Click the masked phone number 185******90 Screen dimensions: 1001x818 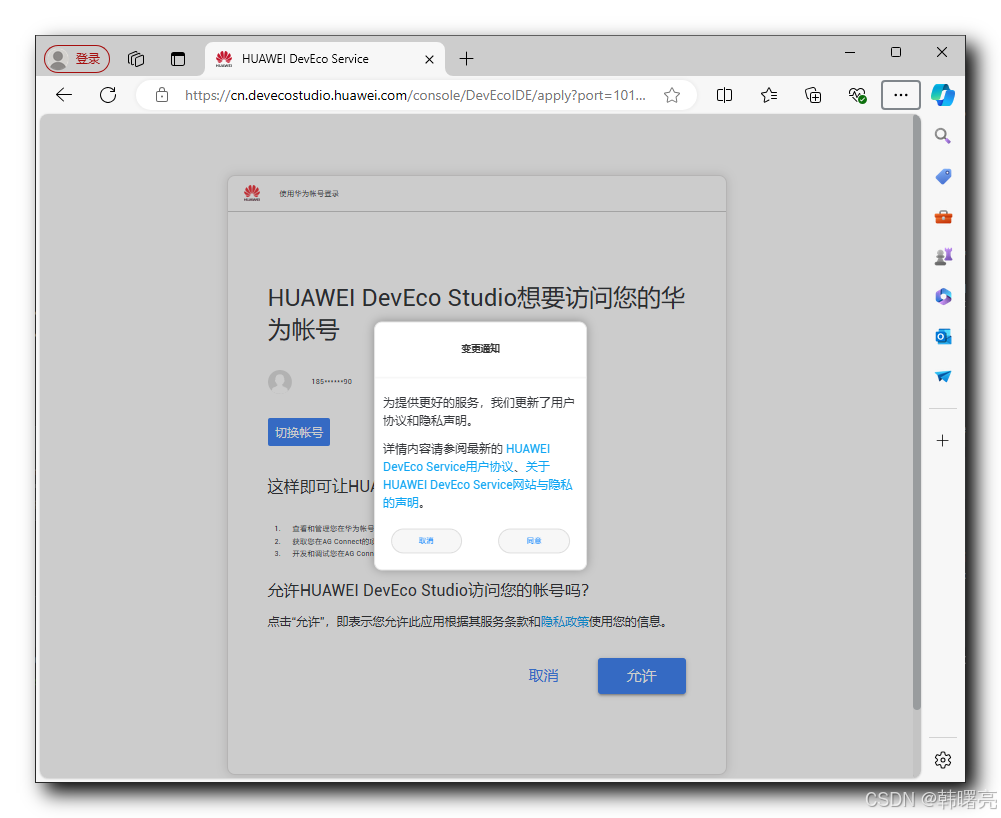(331, 382)
